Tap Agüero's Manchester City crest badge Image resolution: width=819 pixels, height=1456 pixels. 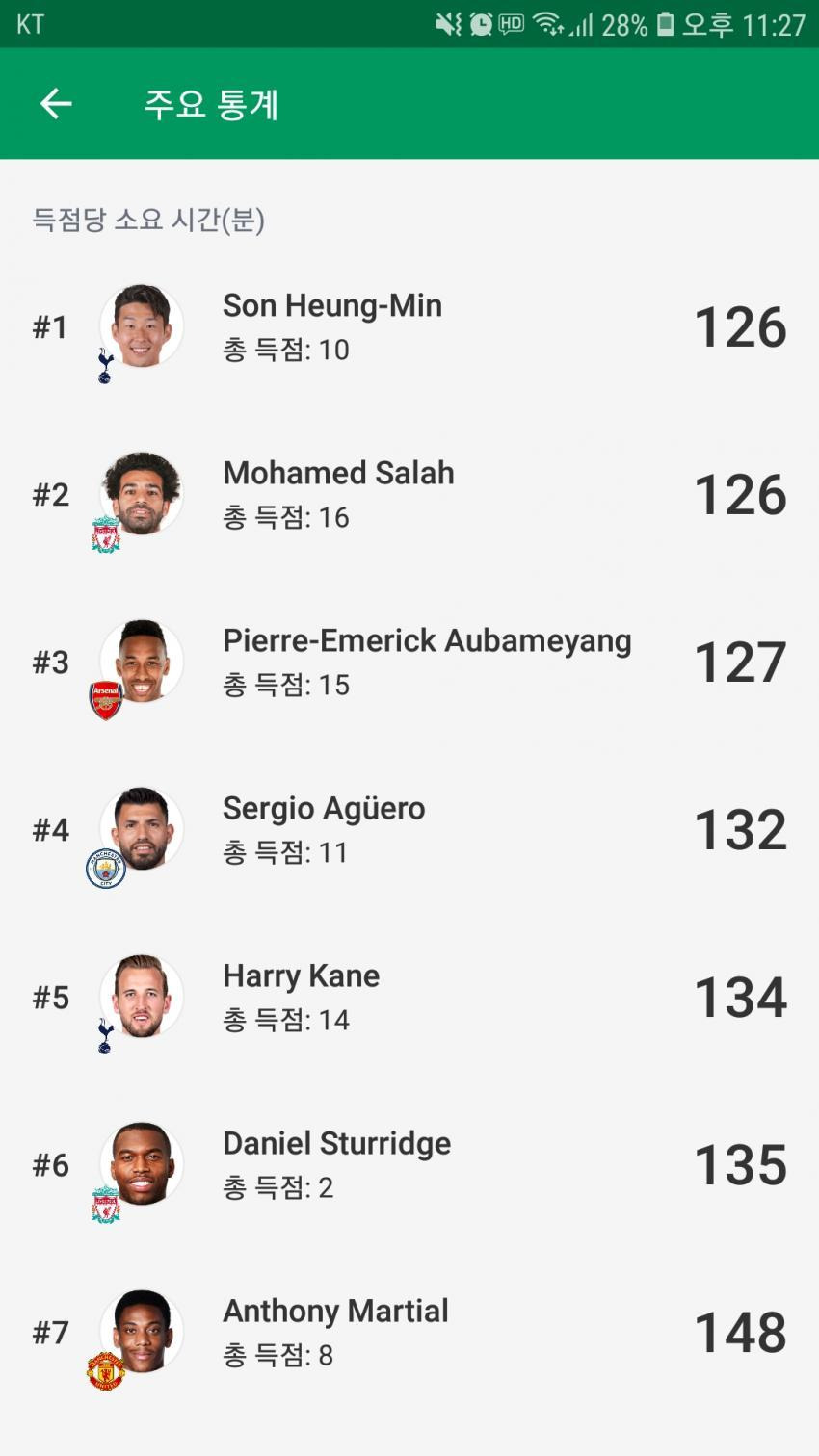click(x=106, y=869)
